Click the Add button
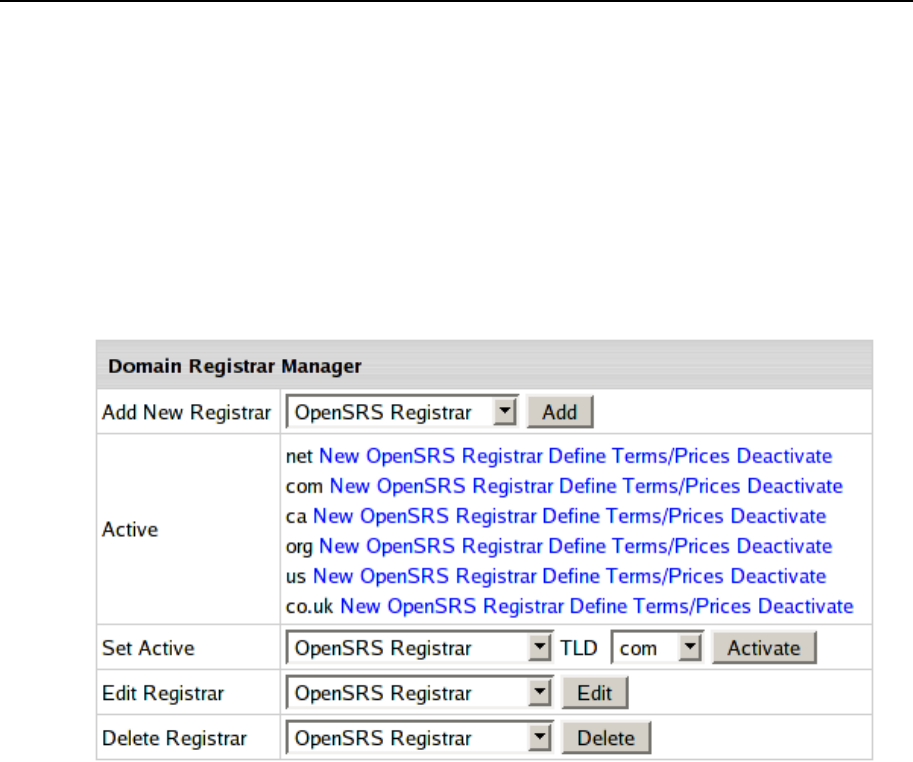Viewport: 913px width, 762px height. 560,412
